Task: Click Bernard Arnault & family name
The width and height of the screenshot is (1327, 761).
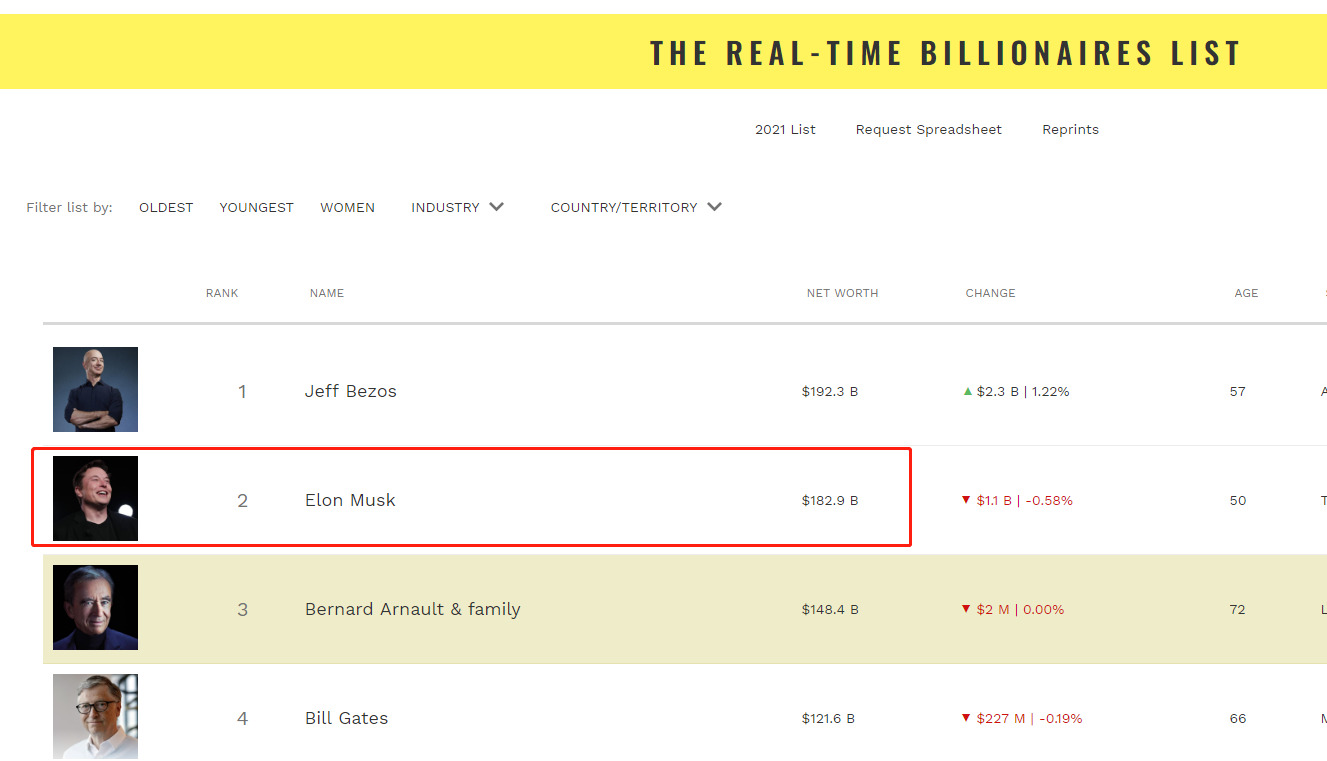Action: pos(413,609)
